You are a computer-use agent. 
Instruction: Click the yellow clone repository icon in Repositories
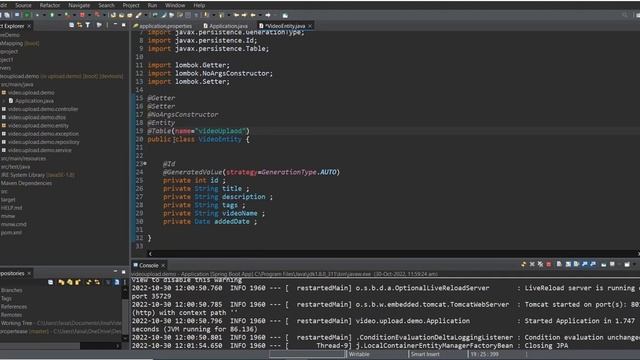[x=69, y=282]
